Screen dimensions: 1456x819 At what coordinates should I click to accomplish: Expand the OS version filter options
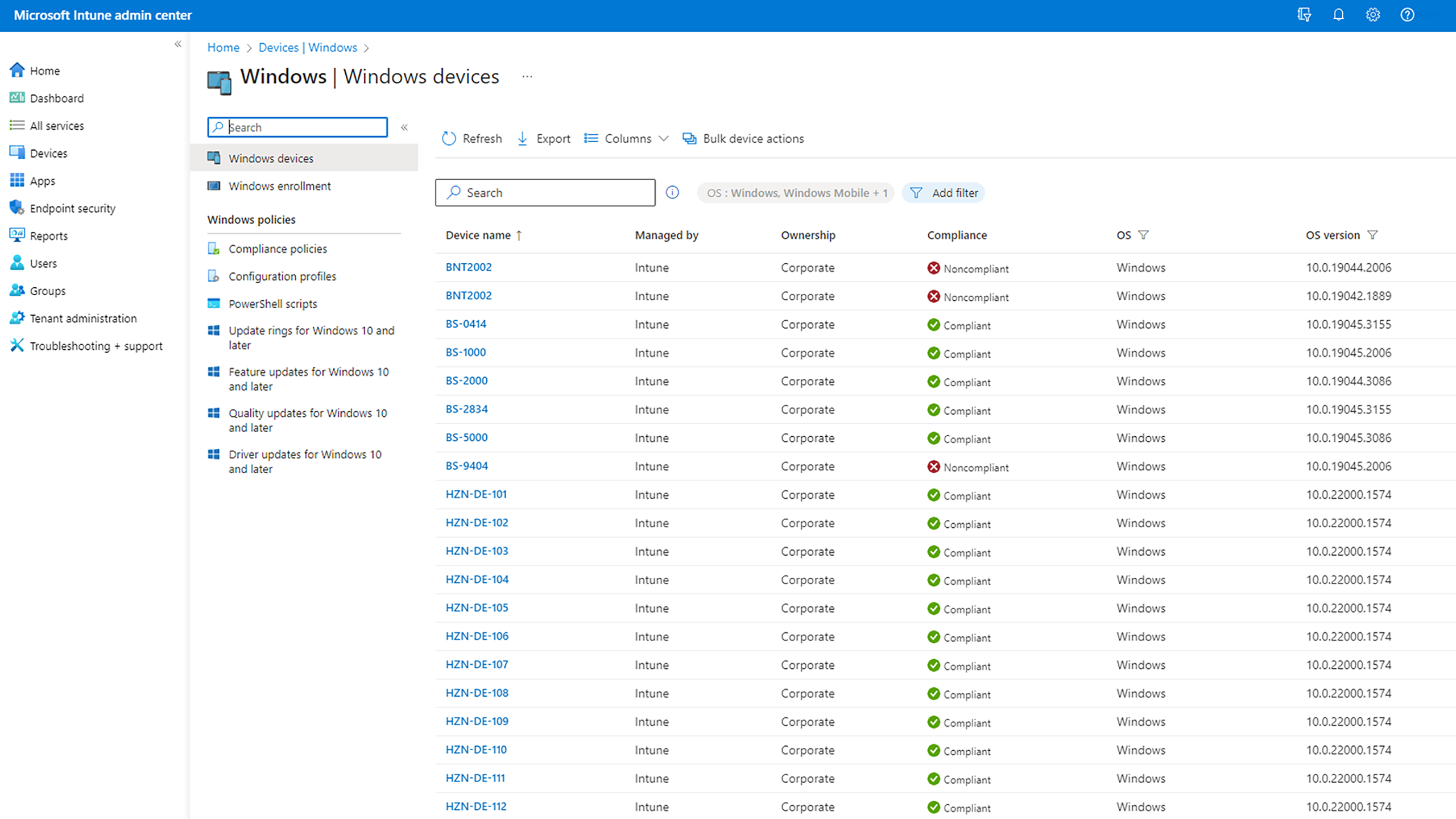pos(1374,234)
